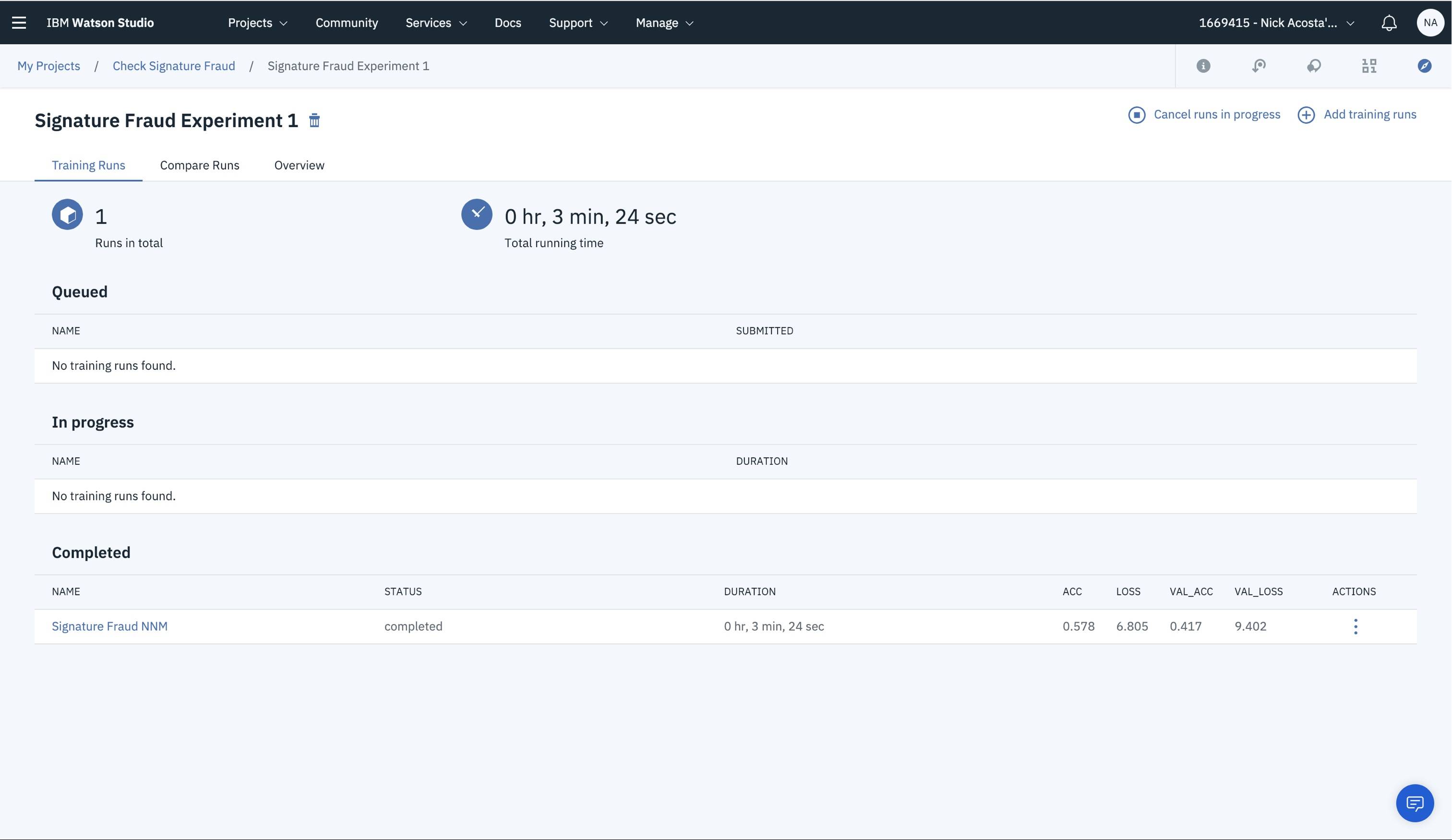1452x840 pixels.
Task: Click the total running time clock icon
Action: 477,215
